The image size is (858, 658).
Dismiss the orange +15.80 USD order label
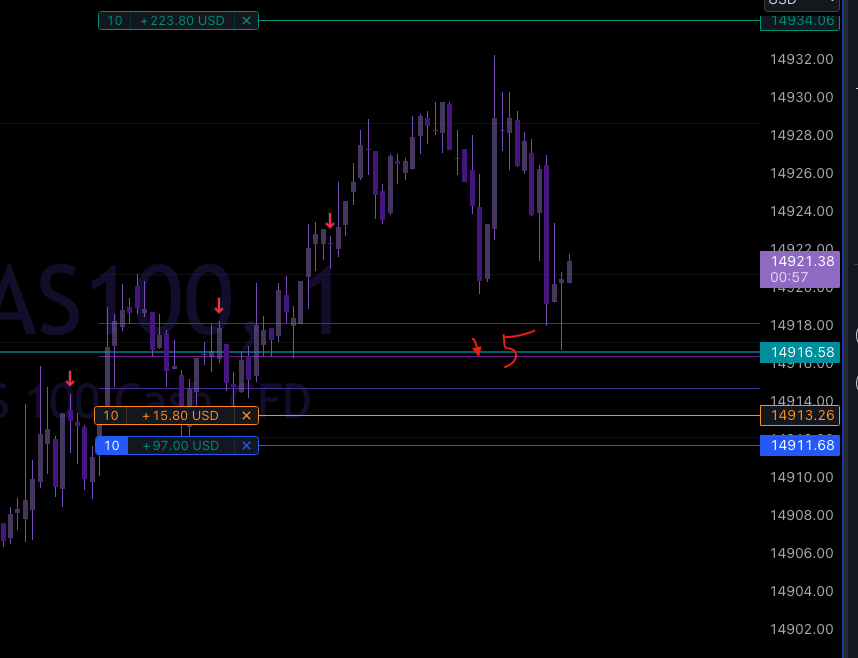click(246, 415)
